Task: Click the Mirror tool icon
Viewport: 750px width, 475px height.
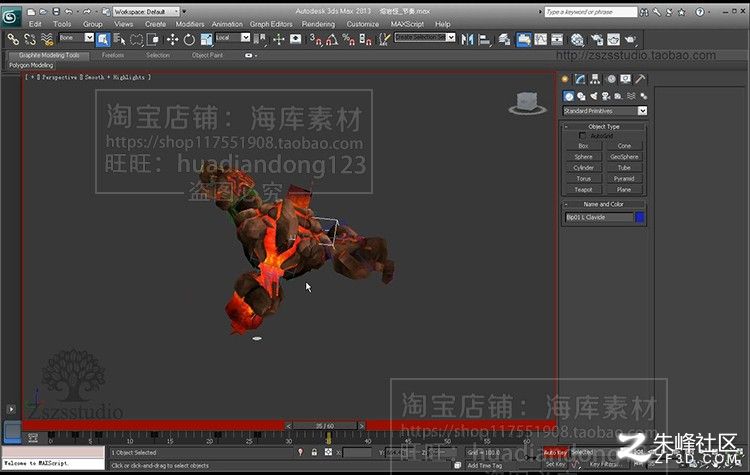Action: 467,39
